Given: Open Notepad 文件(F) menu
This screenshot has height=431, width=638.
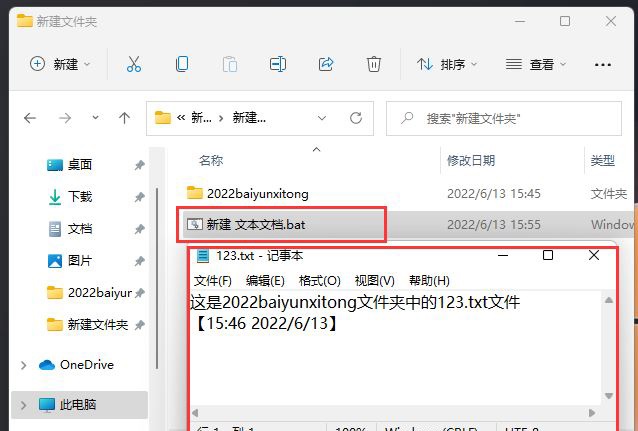Looking at the screenshot, I should click(x=212, y=280).
